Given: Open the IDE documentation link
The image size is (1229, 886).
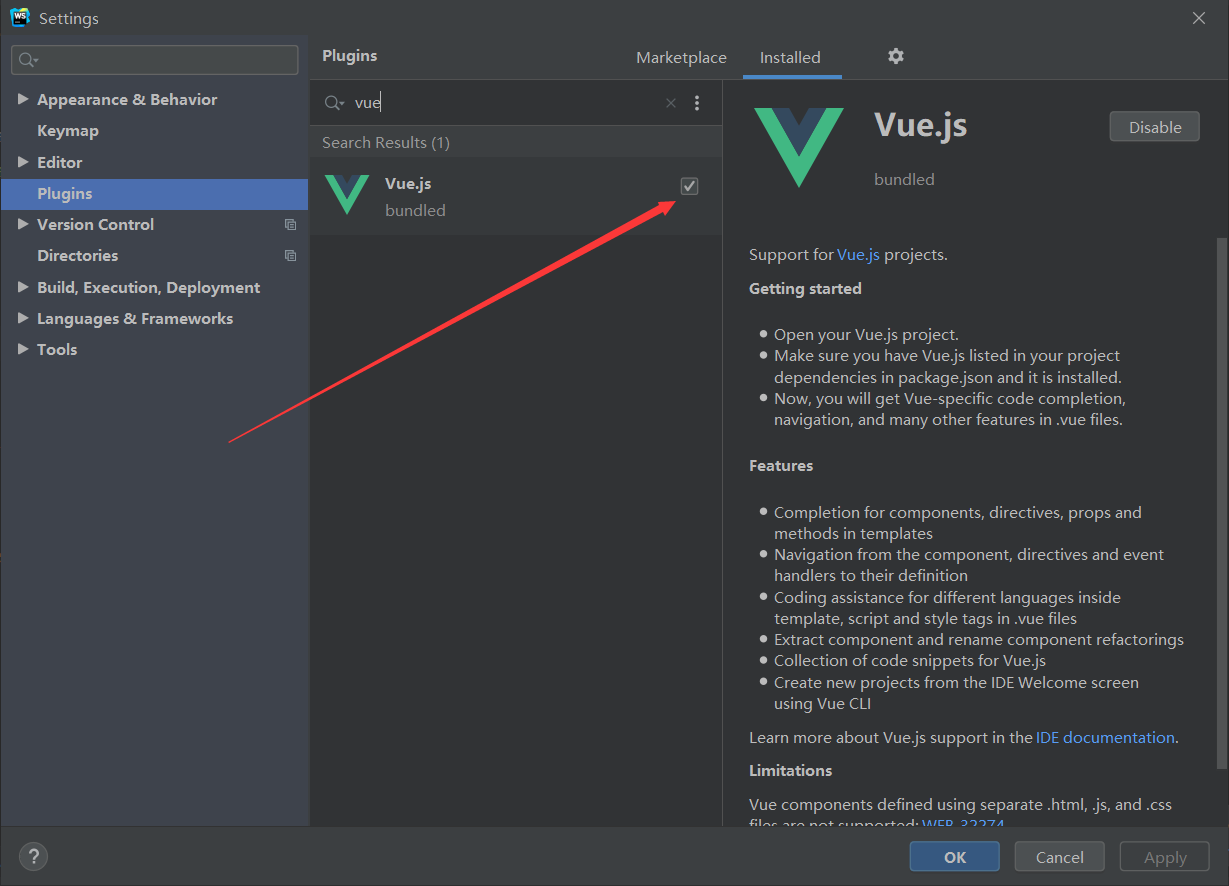Looking at the screenshot, I should 1105,737.
